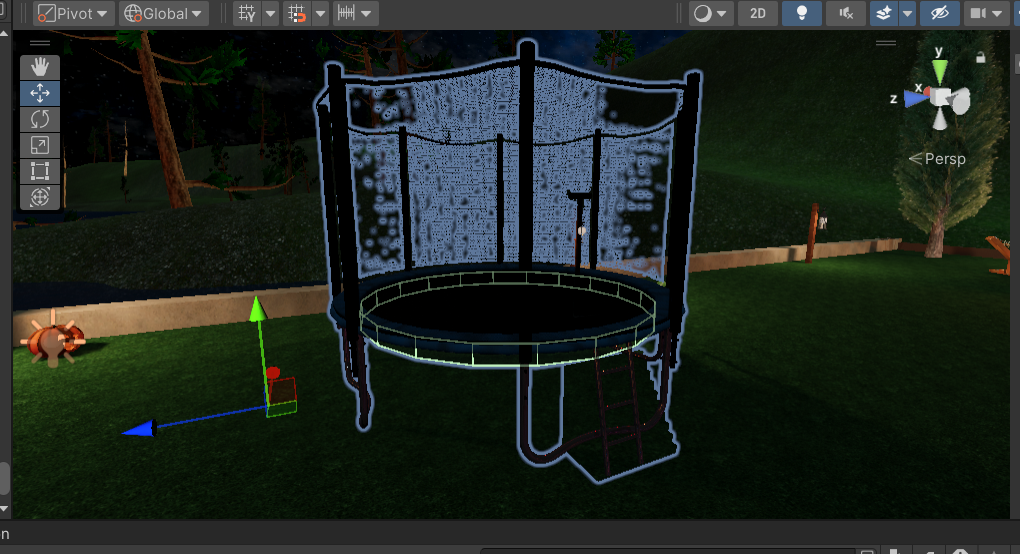
Task: Expand the Global rotation dropdown
Action: 163,13
